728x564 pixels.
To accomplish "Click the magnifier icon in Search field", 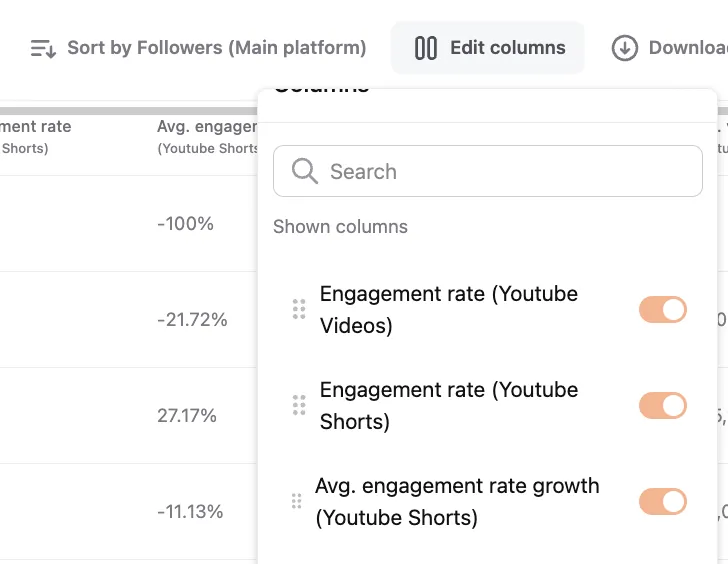I will (305, 171).
